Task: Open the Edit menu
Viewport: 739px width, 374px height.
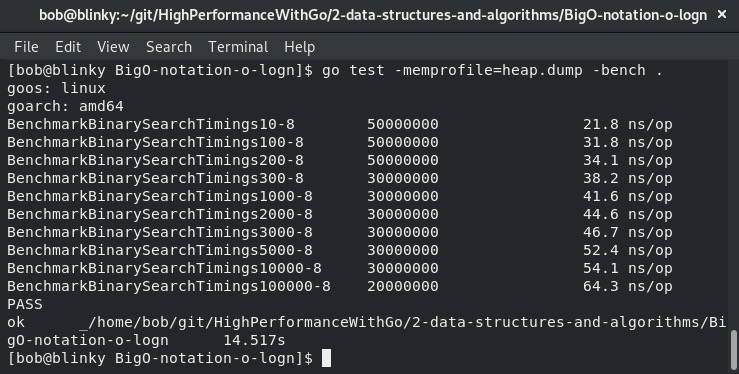Action: (68, 47)
